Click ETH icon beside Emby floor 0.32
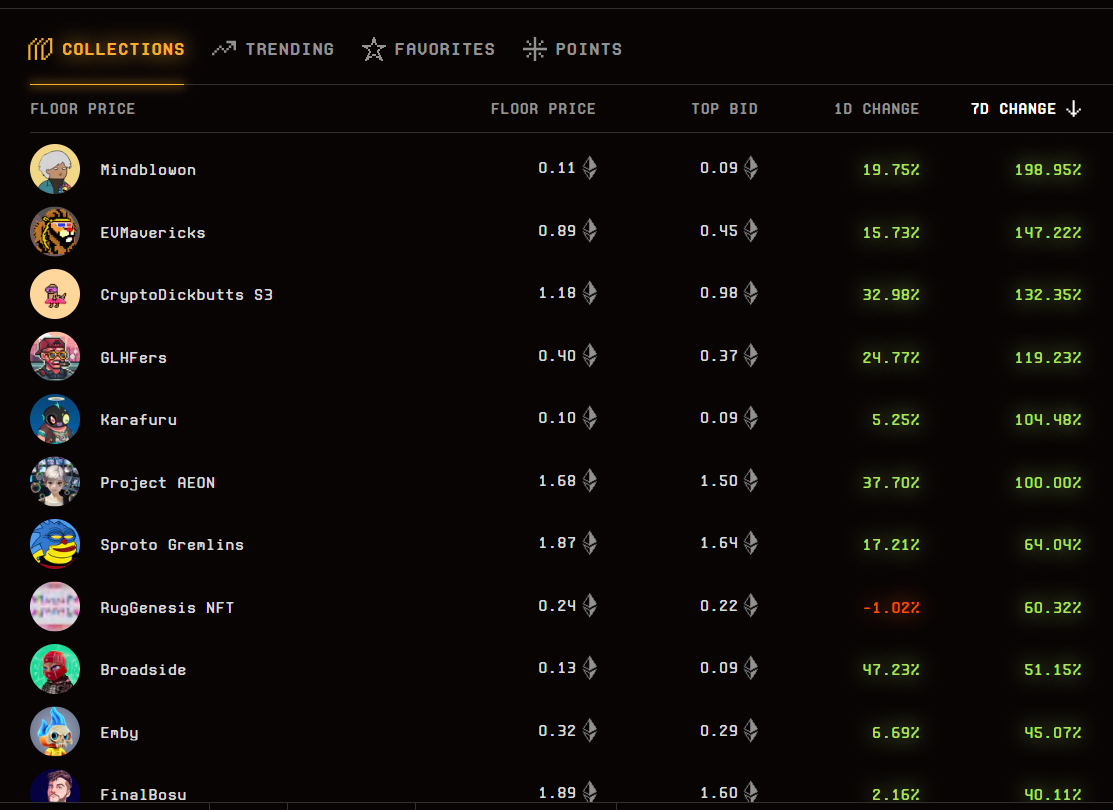The height and width of the screenshot is (810, 1113). coord(590,730)
